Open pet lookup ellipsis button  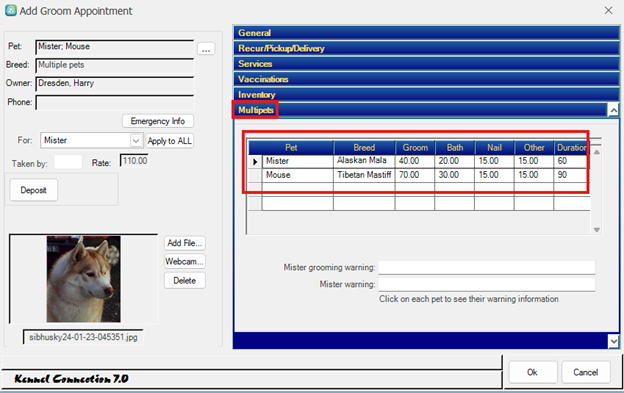click(x=206, y=49)
